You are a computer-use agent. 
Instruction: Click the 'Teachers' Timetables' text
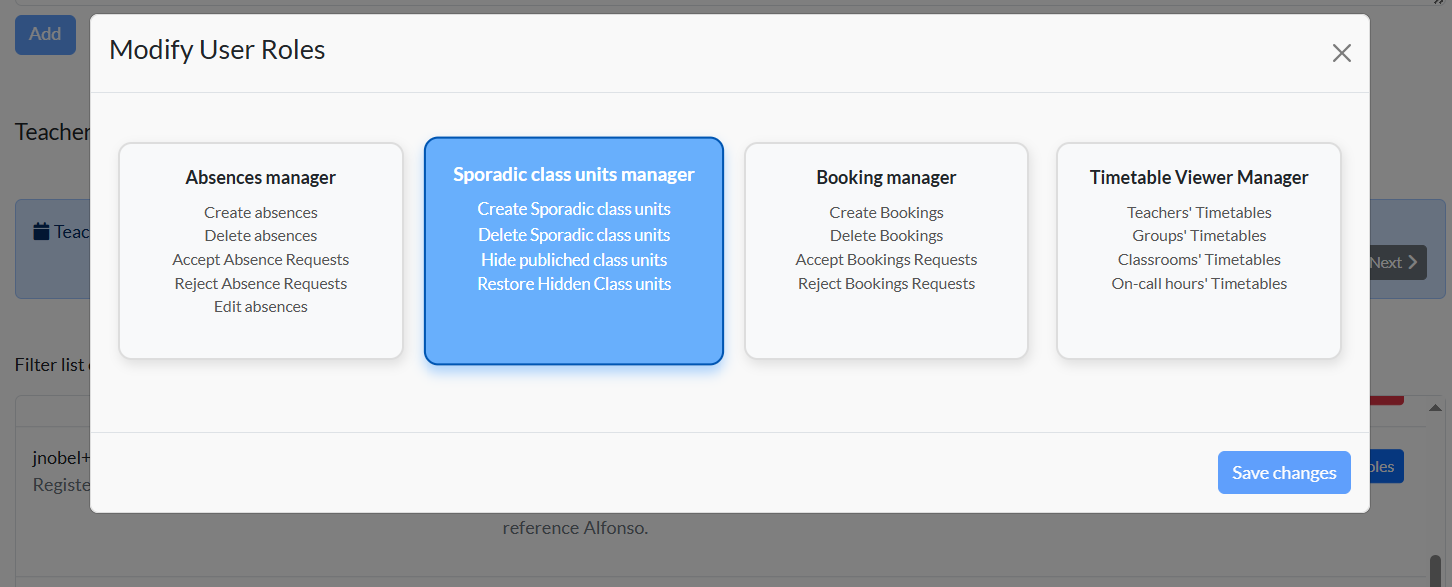click(x=1199, y=212)
